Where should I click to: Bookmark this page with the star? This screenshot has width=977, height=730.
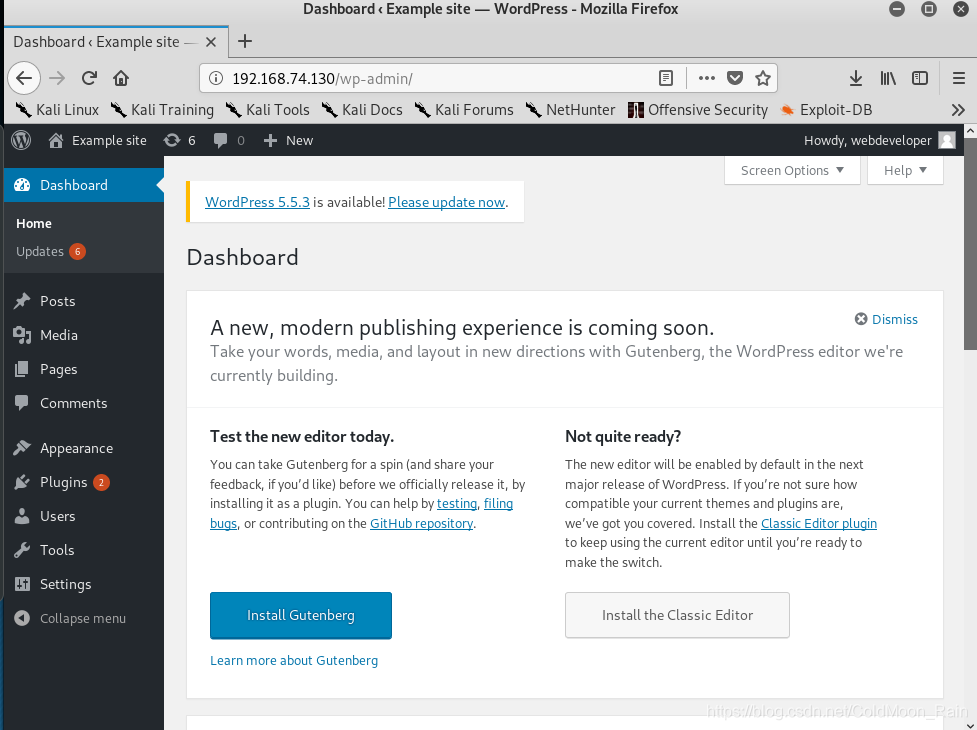pyautogui.click(x=763, y=78)
